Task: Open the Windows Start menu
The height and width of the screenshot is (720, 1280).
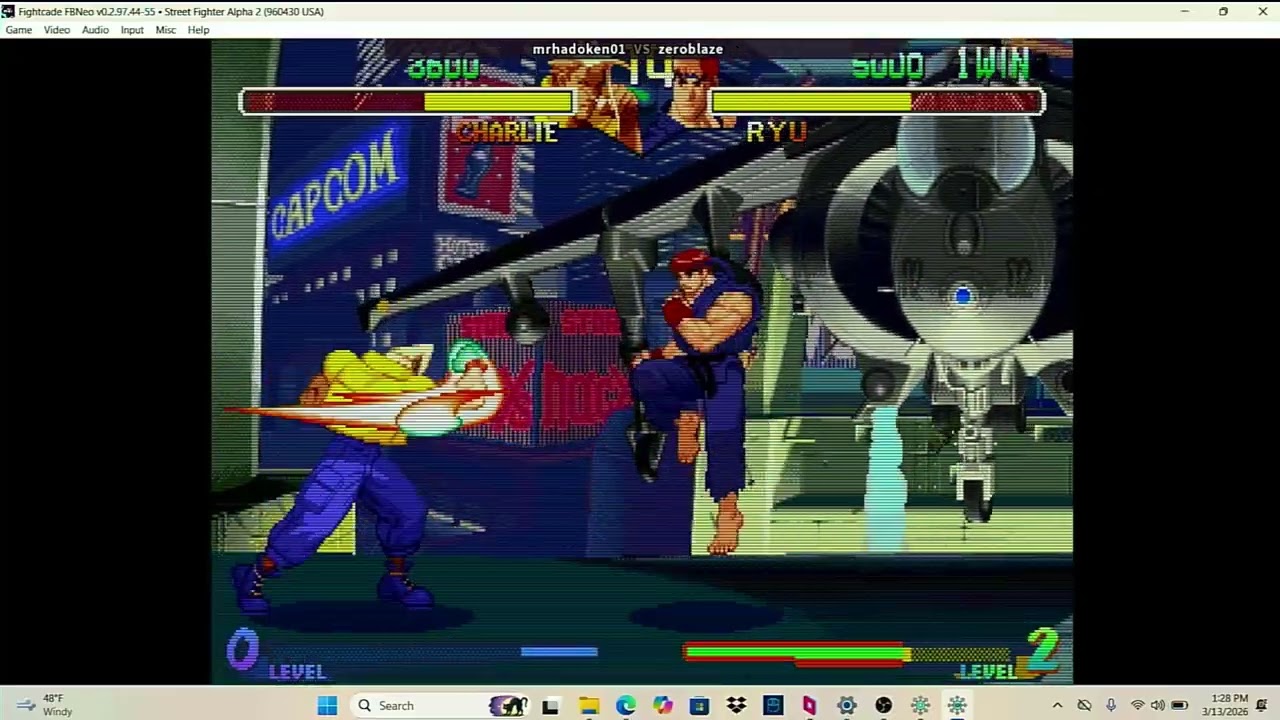Action: pyautogui.click(x=327, y=706)
